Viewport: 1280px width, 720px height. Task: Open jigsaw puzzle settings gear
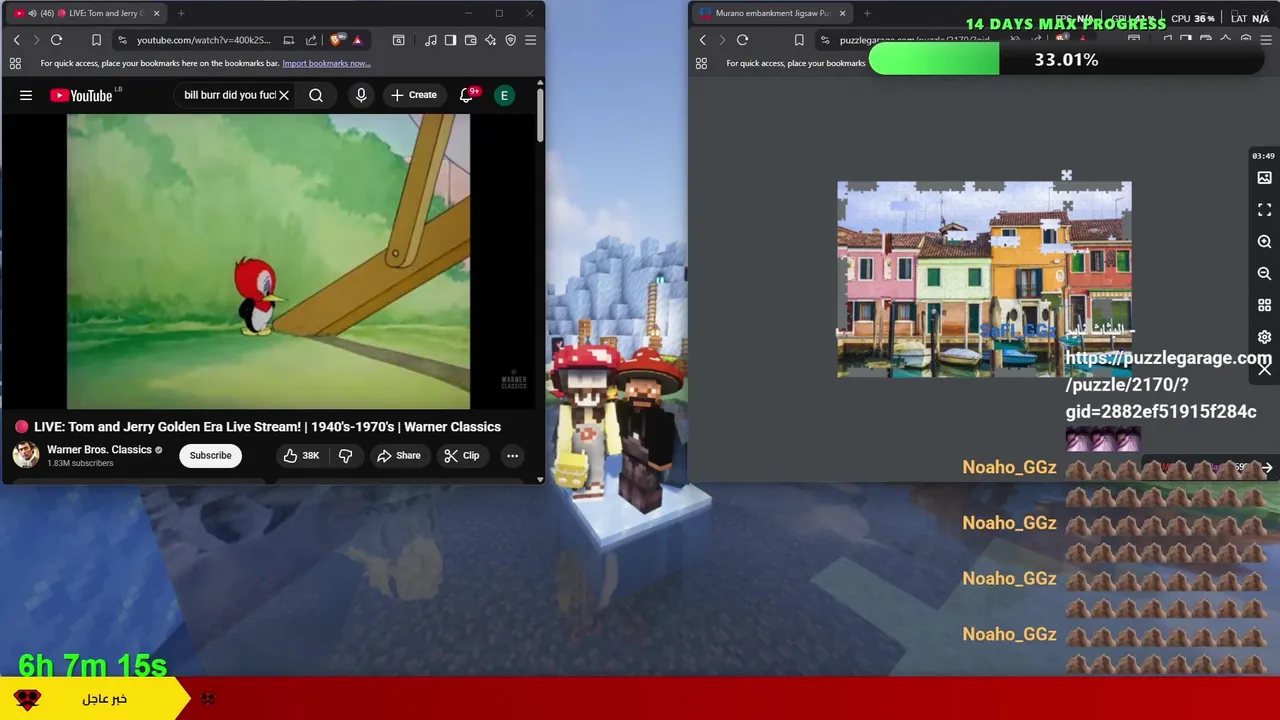1264,337
